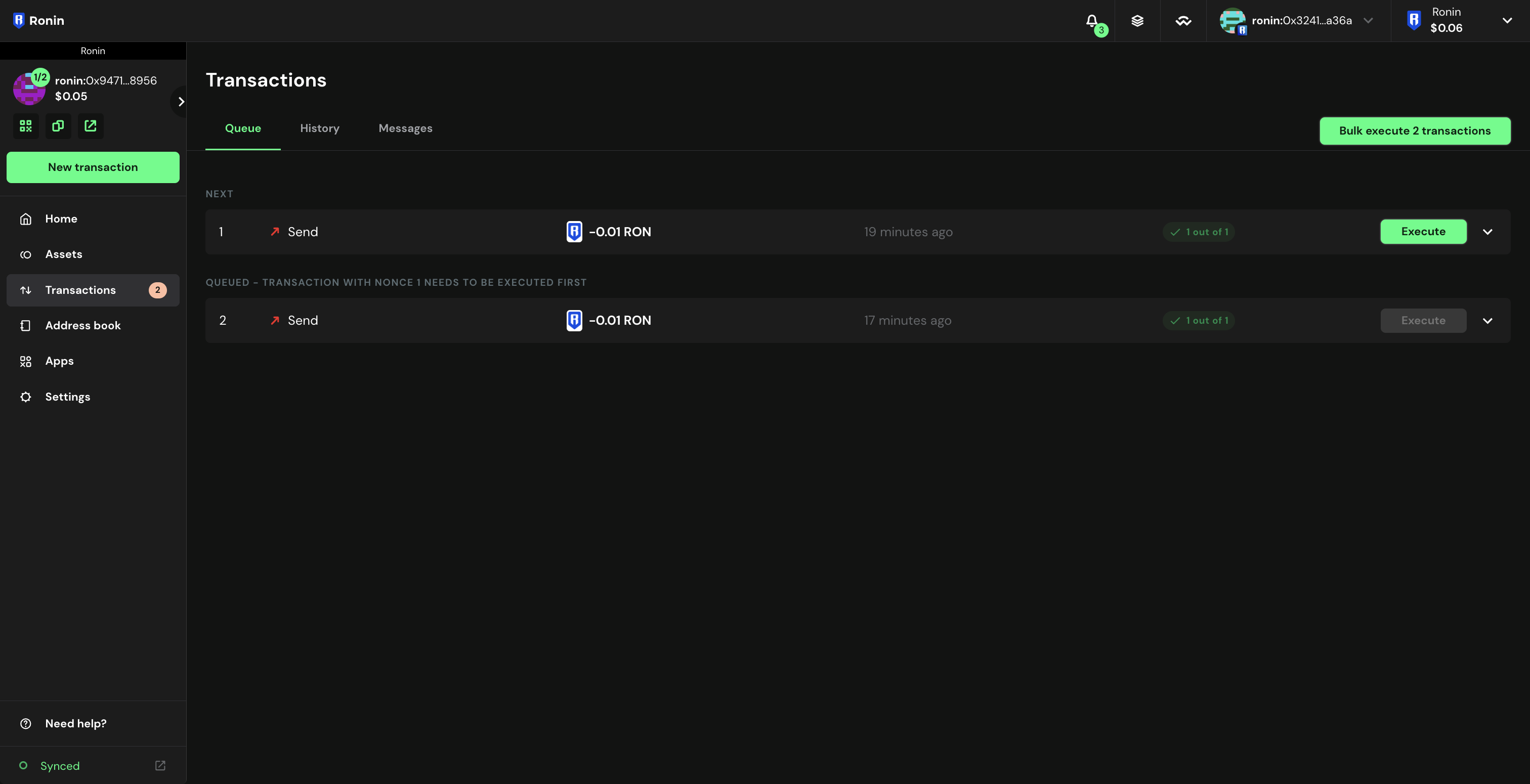1530x784 pixels.
Task: Click the Apps grid icon
Action: pos(25,361)
